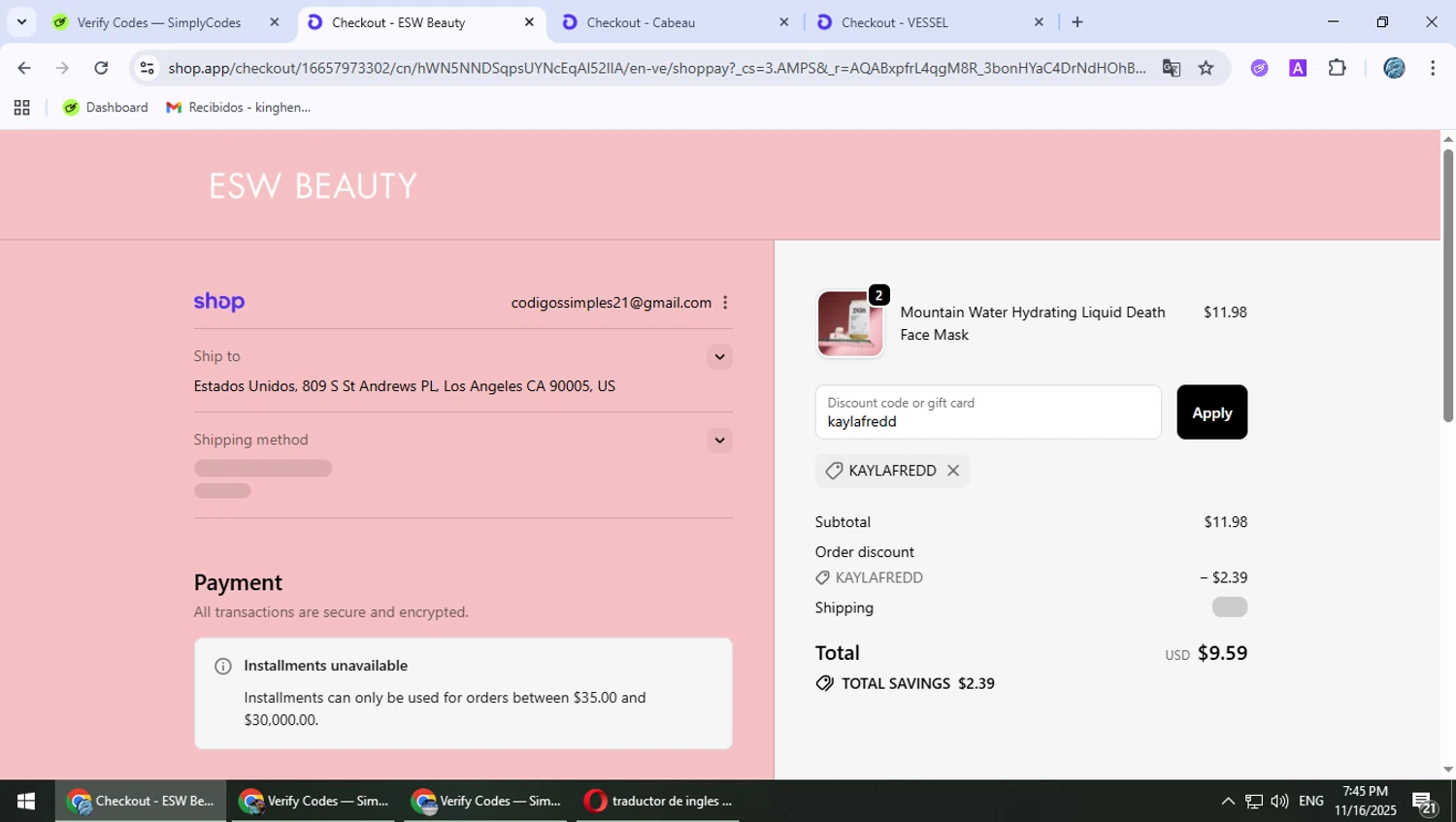This screenshot has height=822, width=1456.
Task: Focus the Discount code or gift card field
Action: point(988,412)
